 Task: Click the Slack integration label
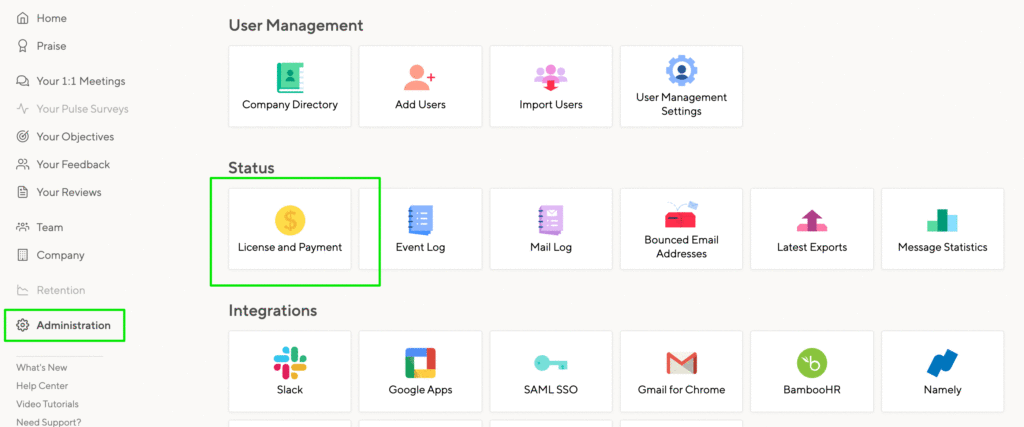[290, 390]
